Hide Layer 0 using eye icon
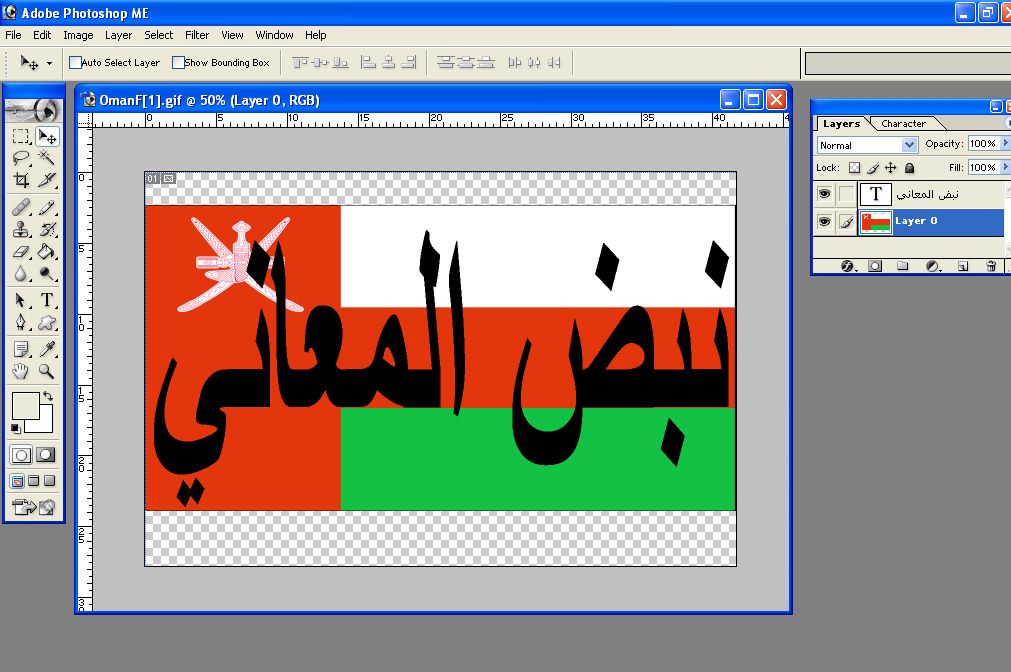Screen dimensions: 1011x672 pyautogui.click(x=824, y=222)
